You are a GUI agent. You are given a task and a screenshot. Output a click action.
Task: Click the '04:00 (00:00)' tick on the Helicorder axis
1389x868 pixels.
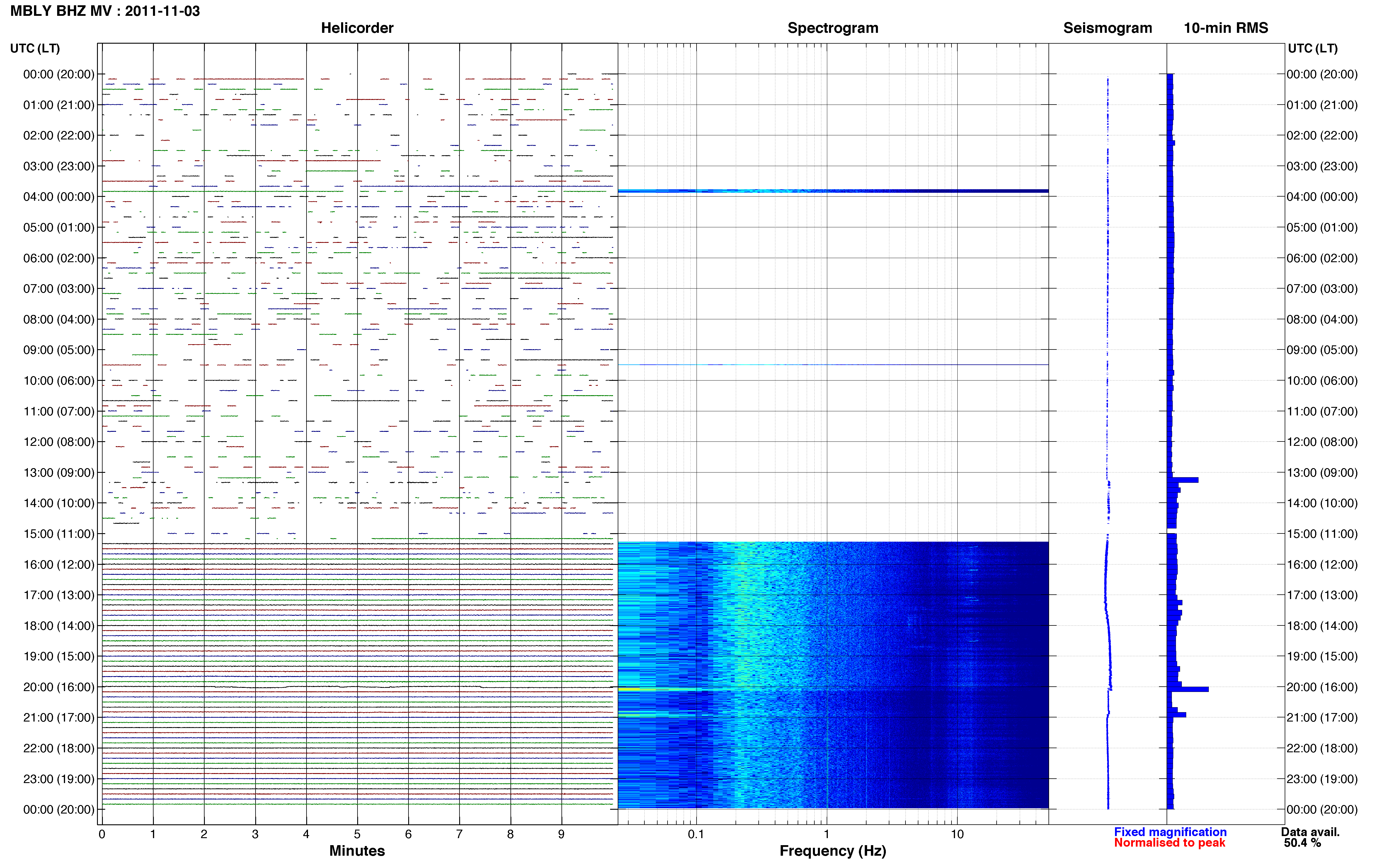point(59,197)
